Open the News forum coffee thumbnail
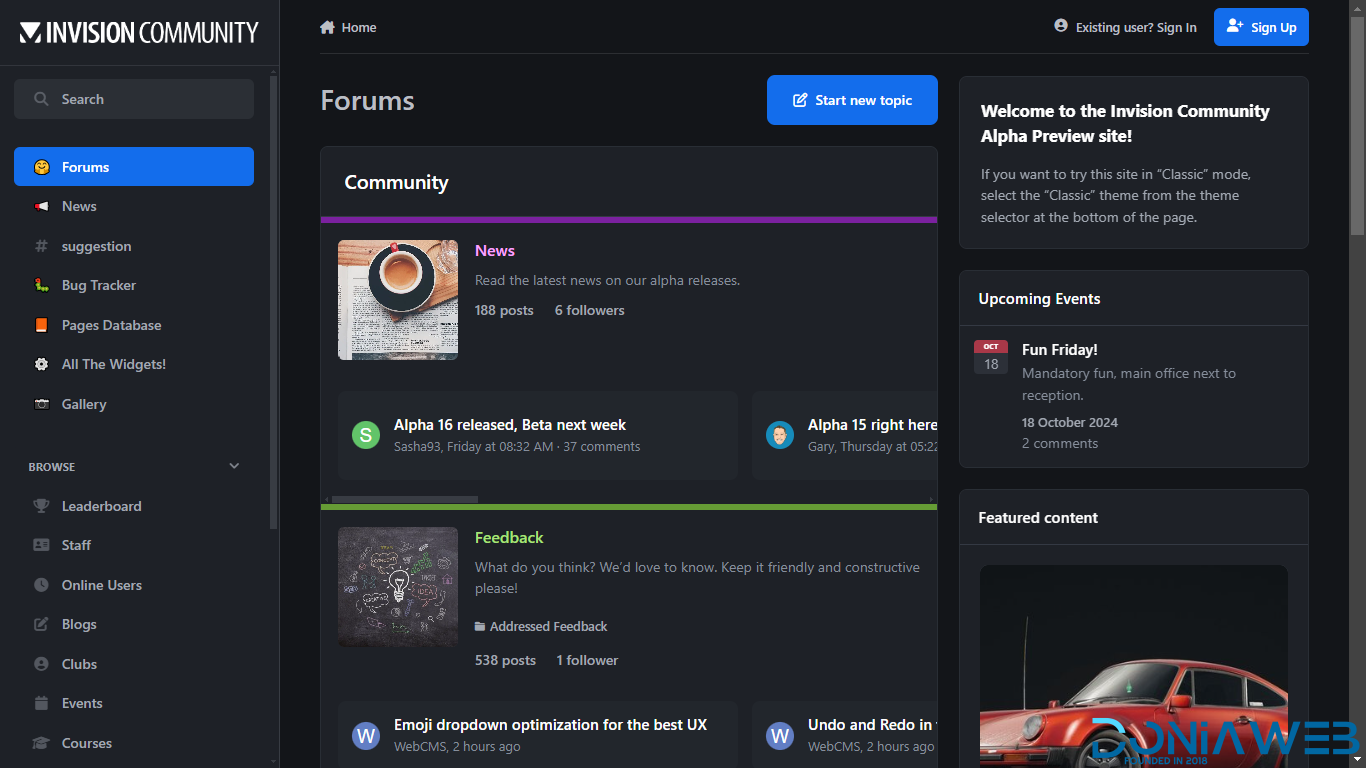This screenshot has height=768, width=1366. [398, 300]
